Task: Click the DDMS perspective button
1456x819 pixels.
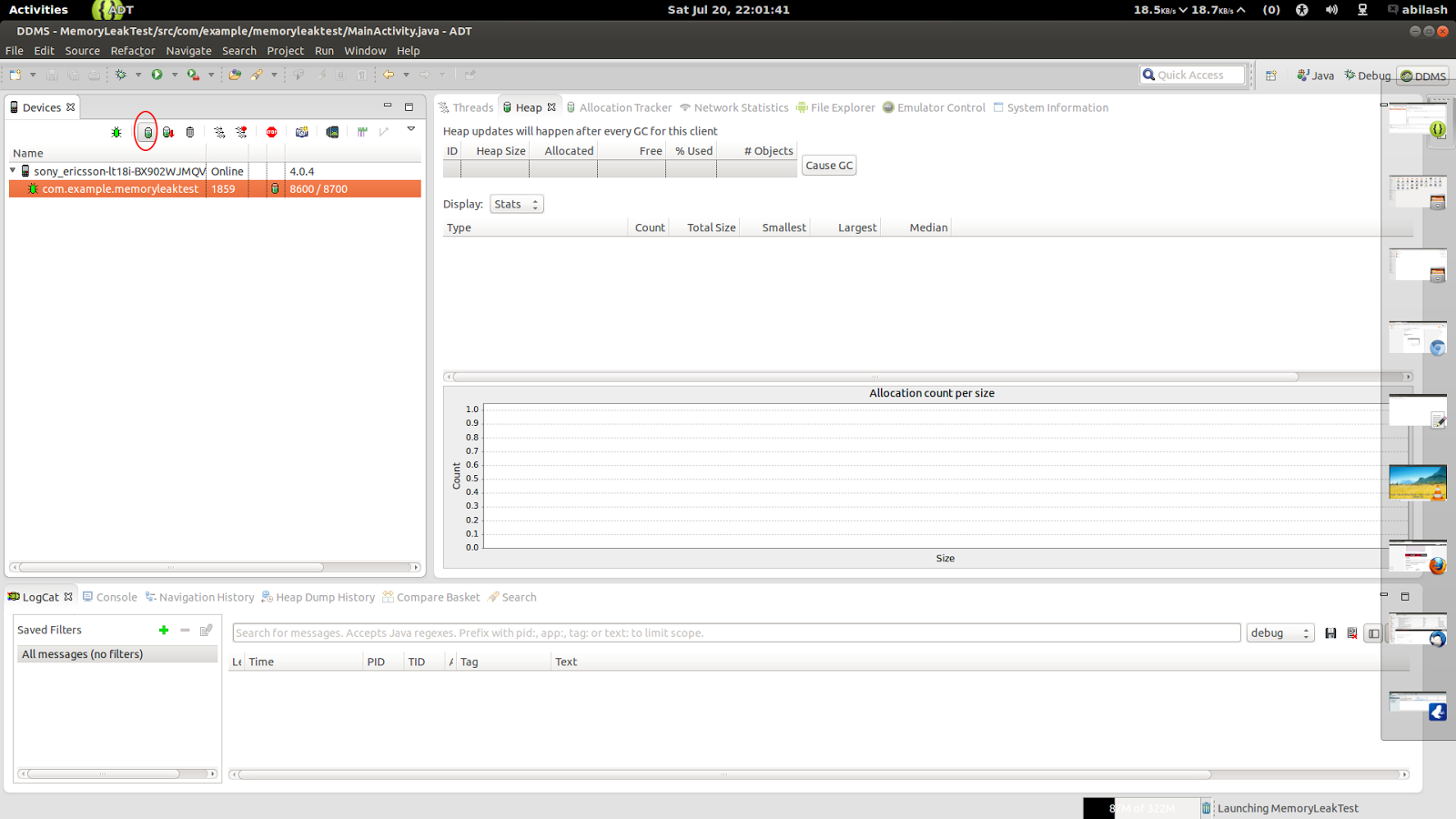Action: [x=1422, y=76]
